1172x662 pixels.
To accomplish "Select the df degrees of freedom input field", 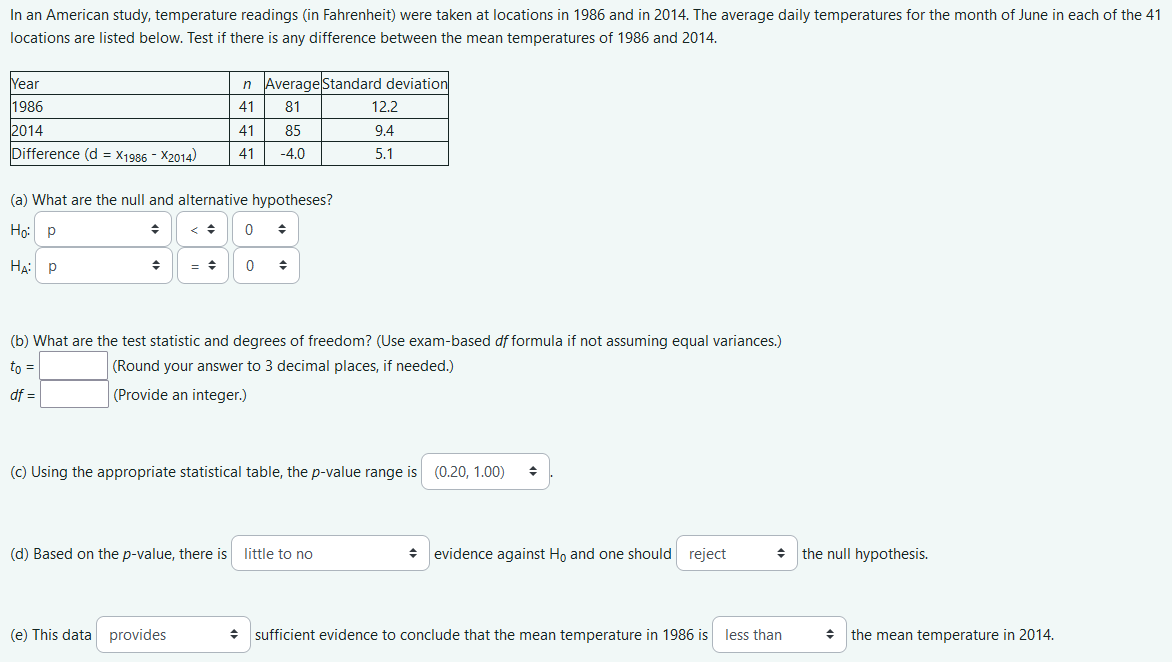I will tap(73, 394).
